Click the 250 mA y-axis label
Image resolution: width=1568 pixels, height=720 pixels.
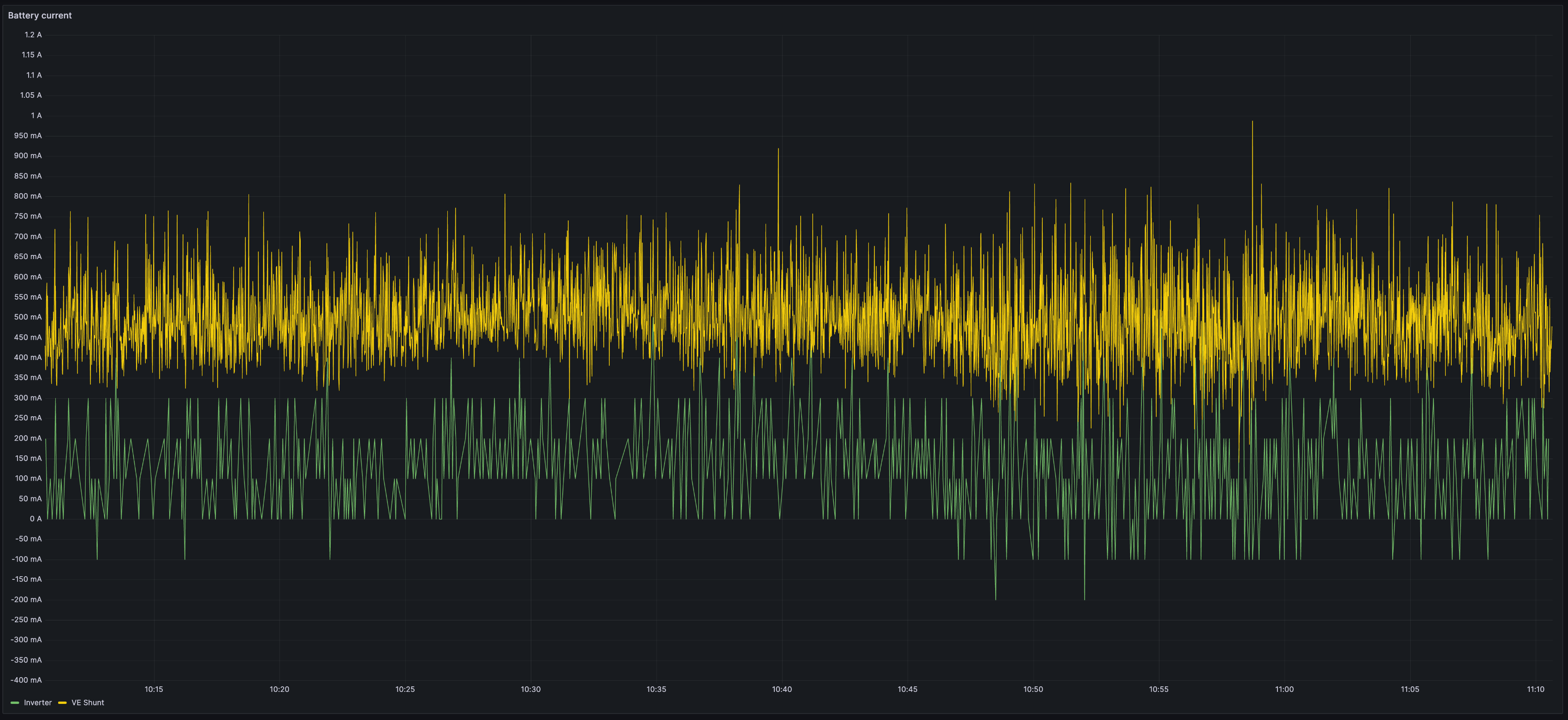click(28, 418)
